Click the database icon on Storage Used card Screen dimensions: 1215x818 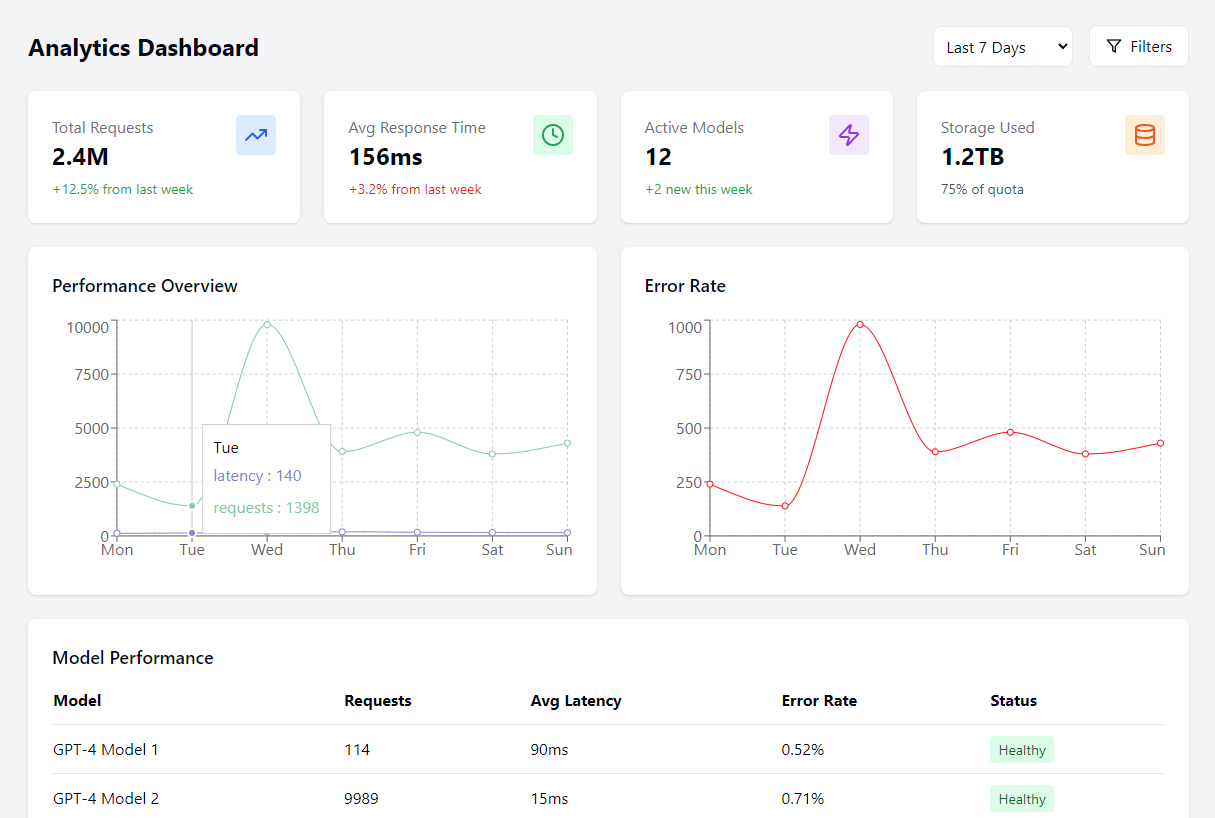pyautogui.click(x=1145, y=135)
